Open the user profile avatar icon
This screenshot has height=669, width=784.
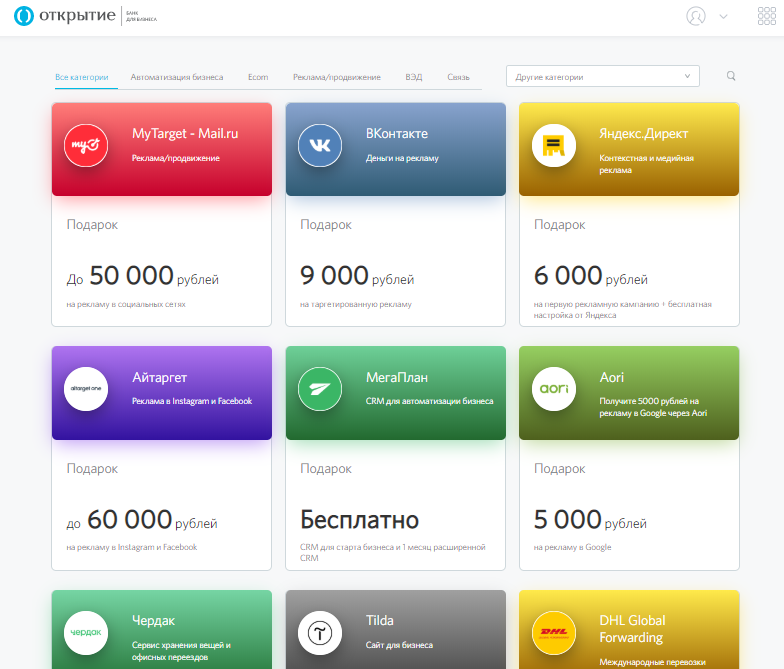[696, 16]
